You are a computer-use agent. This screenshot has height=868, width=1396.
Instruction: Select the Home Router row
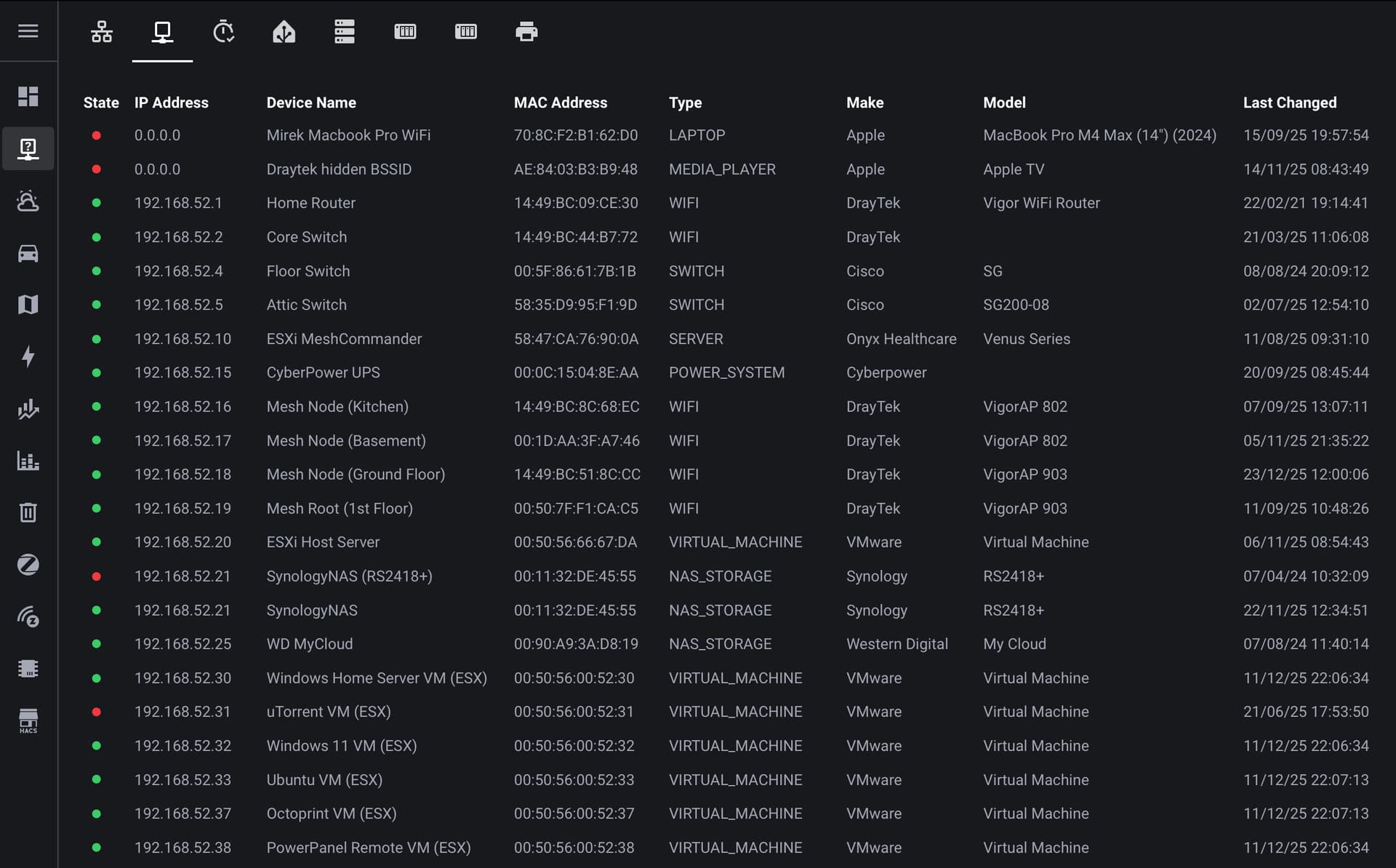[x=310, y=203]
